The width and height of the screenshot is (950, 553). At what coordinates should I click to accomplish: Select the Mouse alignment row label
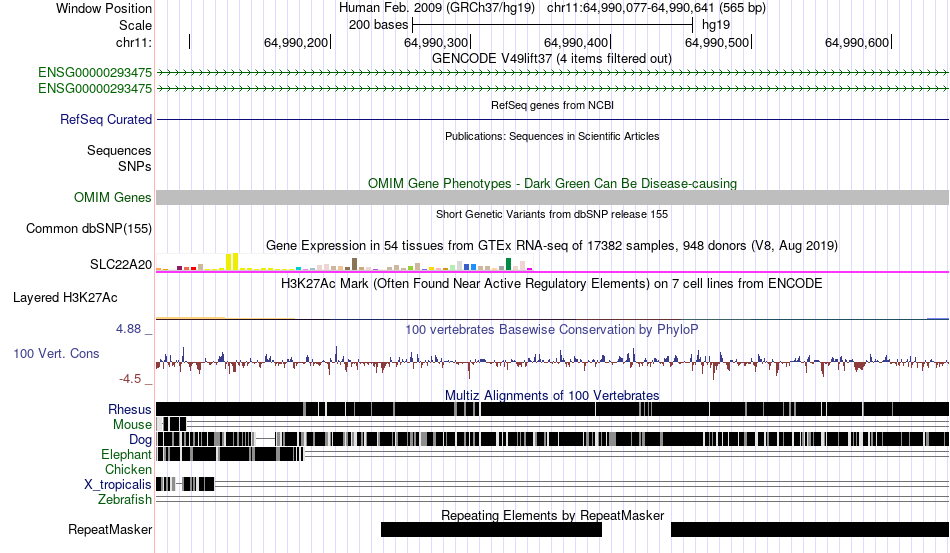pos(132,425)
